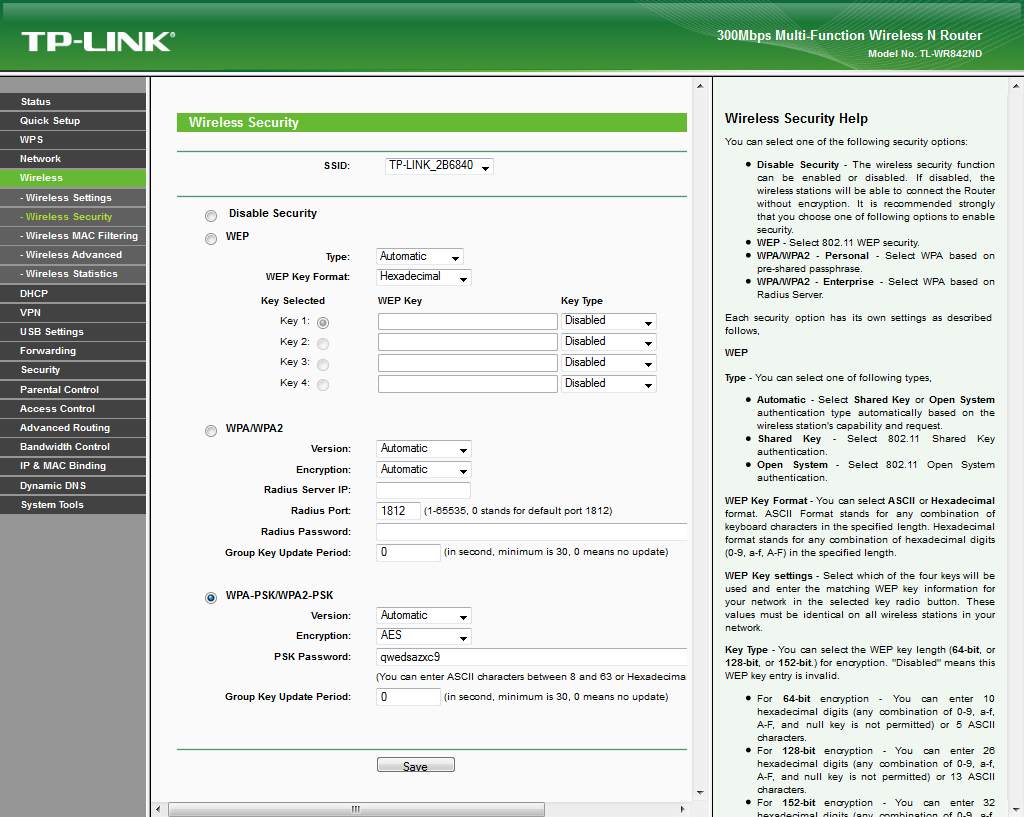
Task: Click the Radius Server IP field
Action: (423, 490)
